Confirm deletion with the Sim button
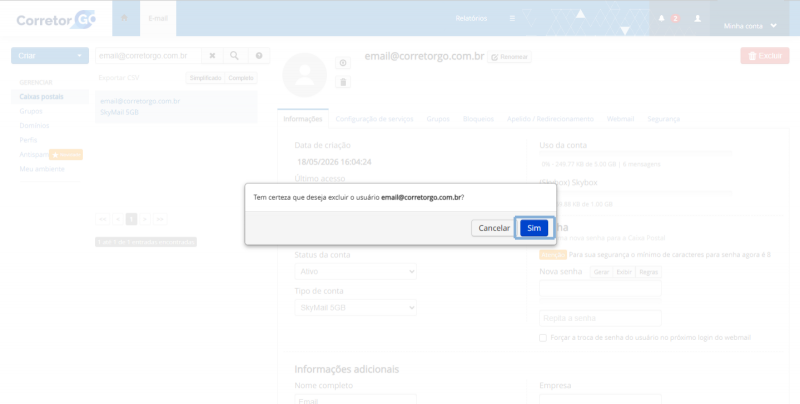This screenshot has width=800, height=404. 534,228
